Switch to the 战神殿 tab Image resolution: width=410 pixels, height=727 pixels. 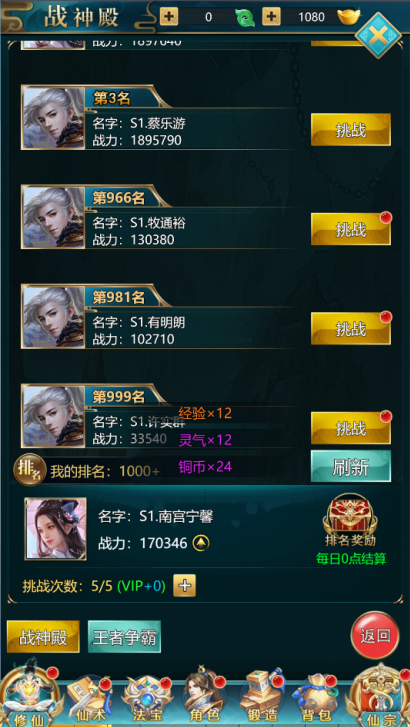tap(43, 637)
